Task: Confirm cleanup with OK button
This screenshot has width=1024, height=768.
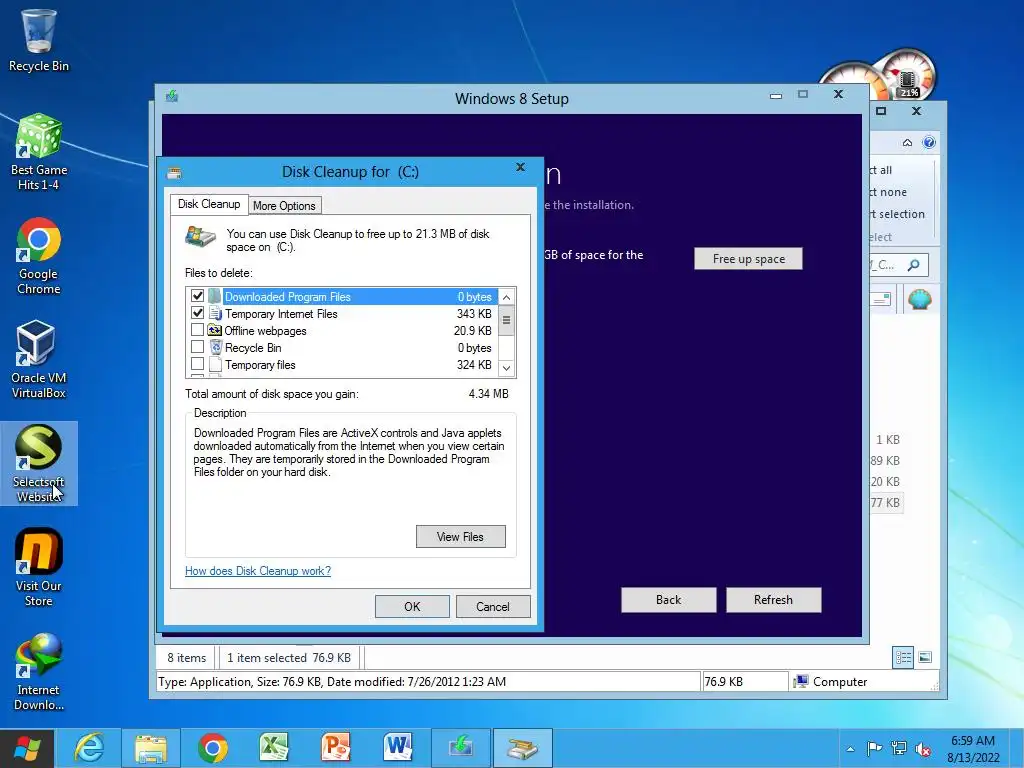Action: click(412, 607)
